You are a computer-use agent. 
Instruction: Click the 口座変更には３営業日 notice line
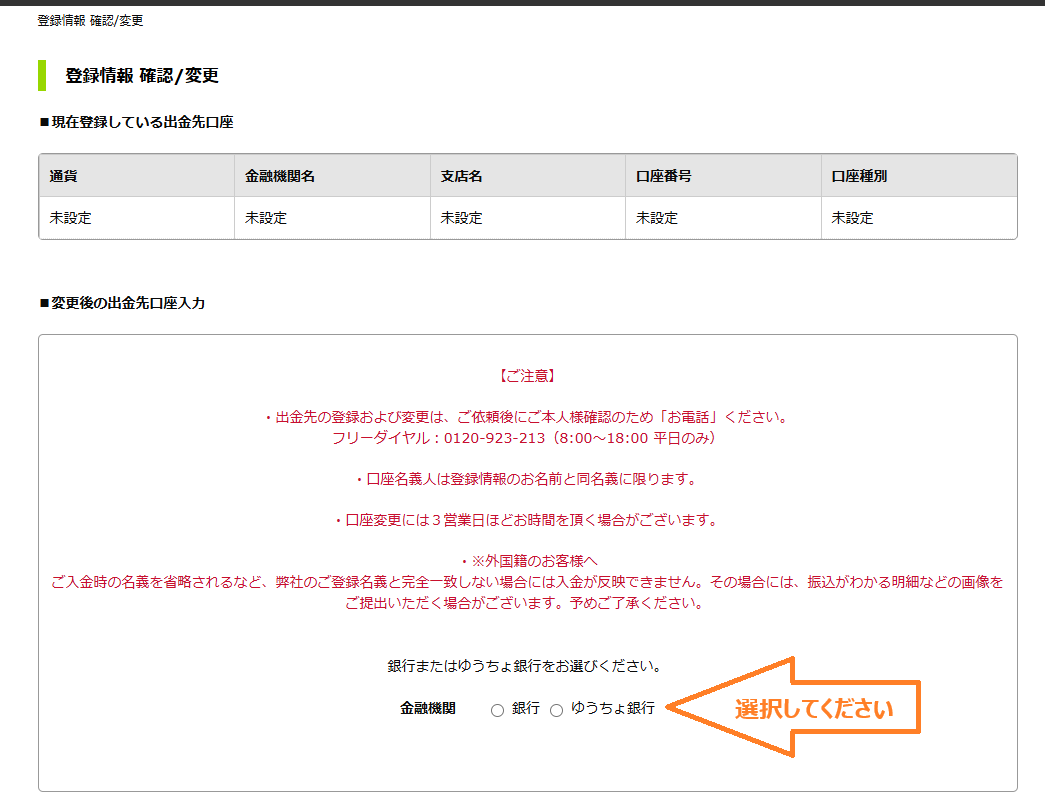click(527, 520)
